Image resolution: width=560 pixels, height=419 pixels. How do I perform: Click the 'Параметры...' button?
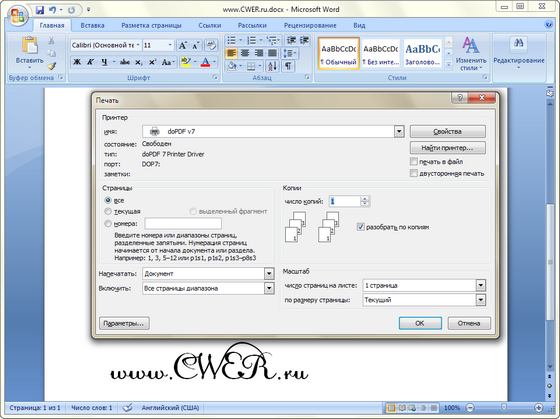pyautogui.click(x=124, y=323)
